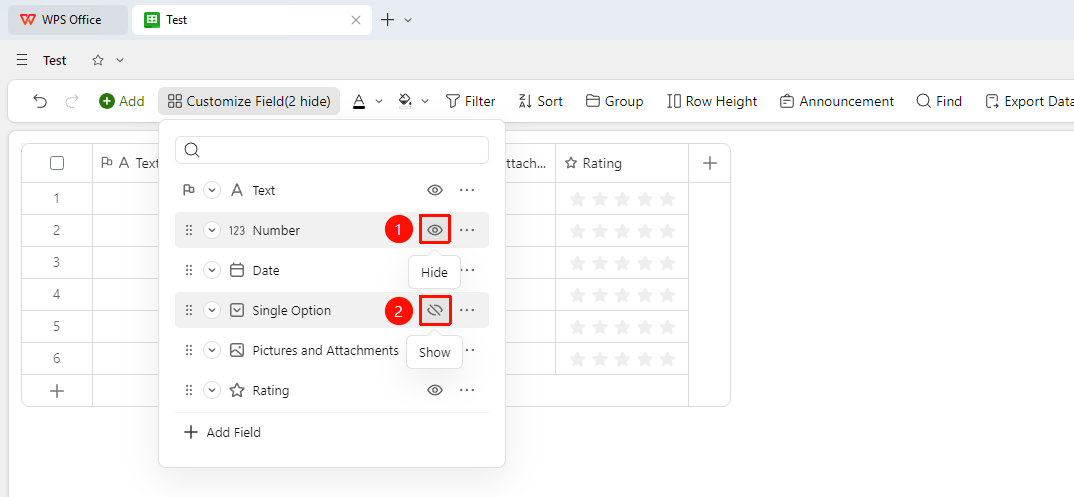Screen dimensions: 1074x497
Task: Click Add Field in the panel
Action: (x=223, y=433)
